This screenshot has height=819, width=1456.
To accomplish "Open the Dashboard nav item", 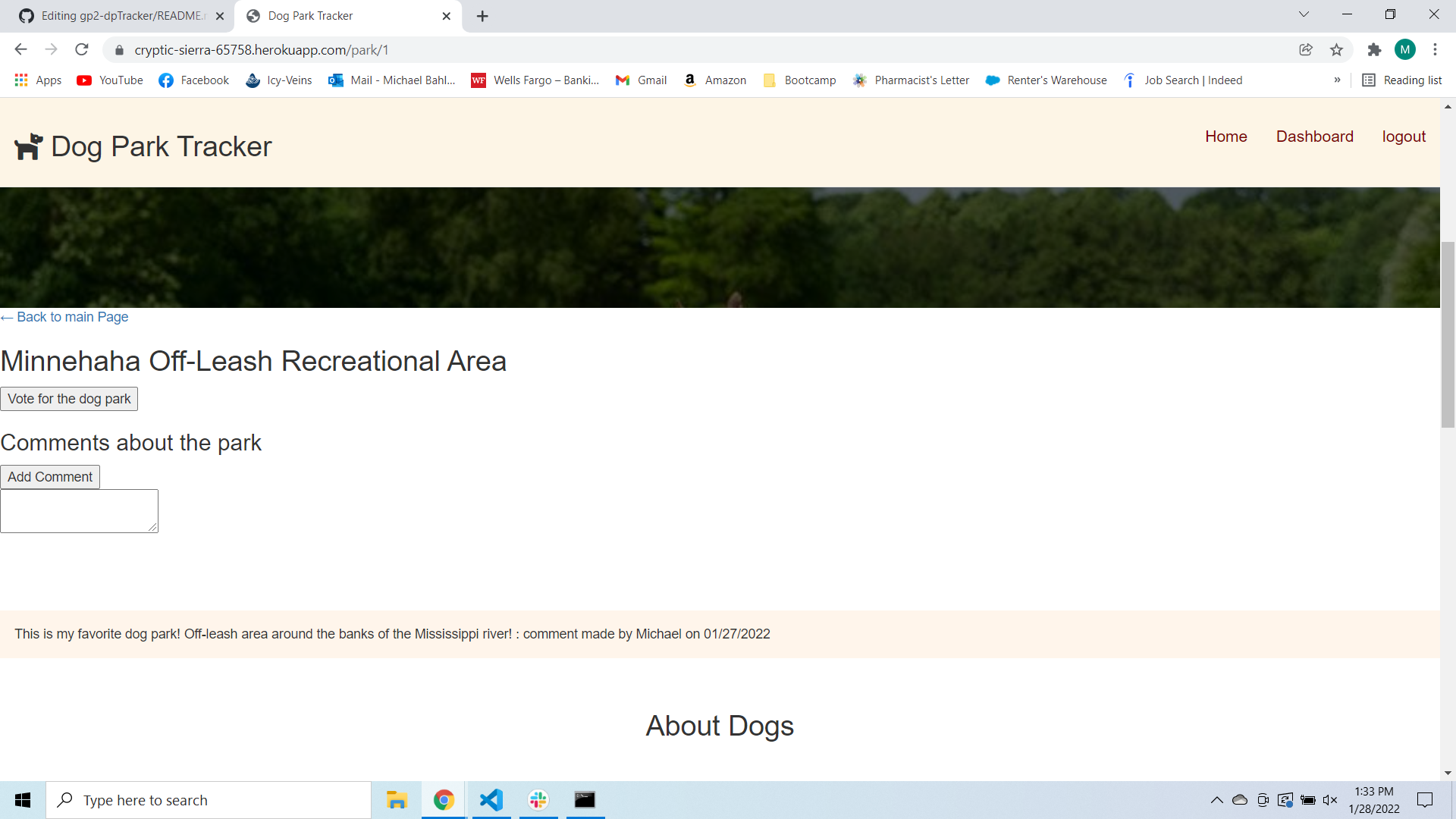I will click(x=1314, y=136).
